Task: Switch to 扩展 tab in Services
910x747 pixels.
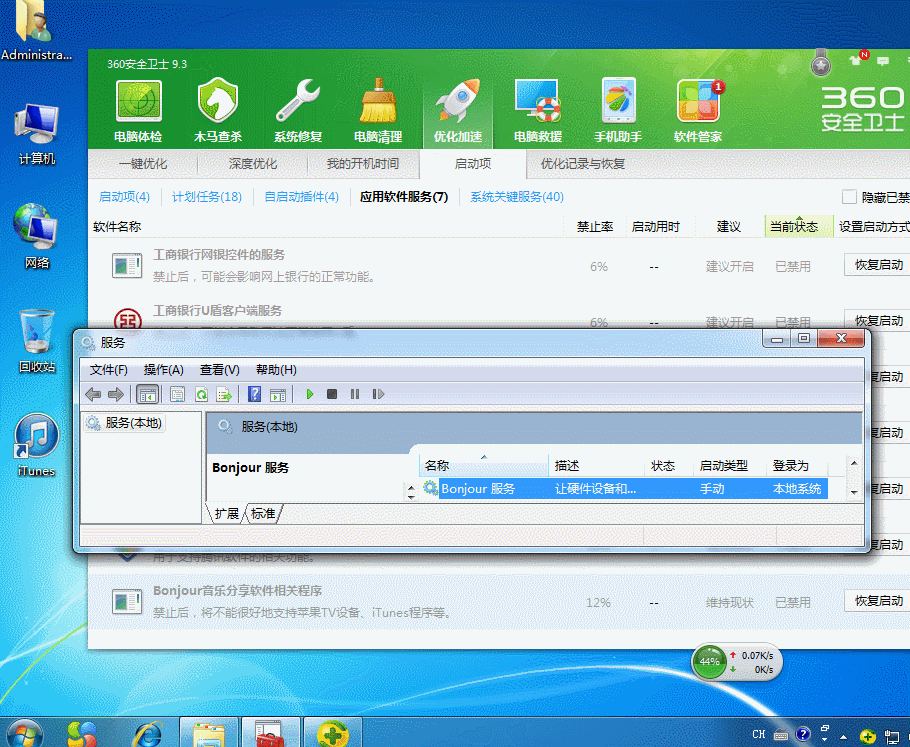Action: click(226, 514)
